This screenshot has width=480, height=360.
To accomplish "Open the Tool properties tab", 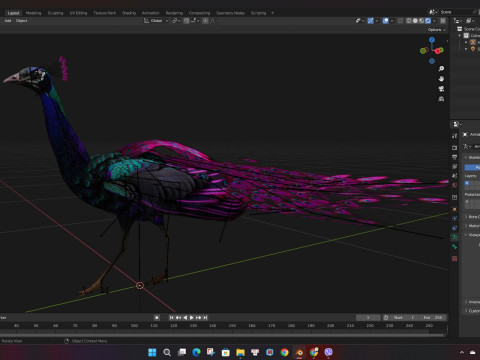I will coord(454,136).
